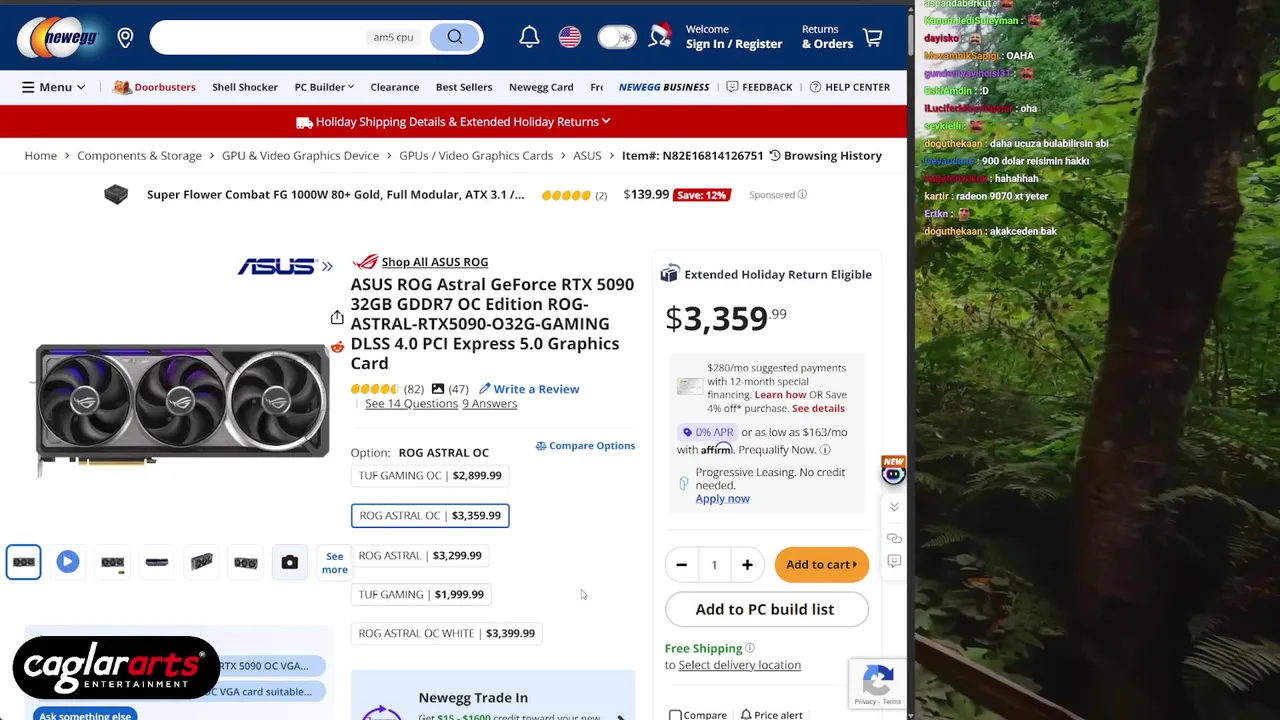
Task: Select the ROG ASTRAL $3,299.99 option
Action: [420, 555]
